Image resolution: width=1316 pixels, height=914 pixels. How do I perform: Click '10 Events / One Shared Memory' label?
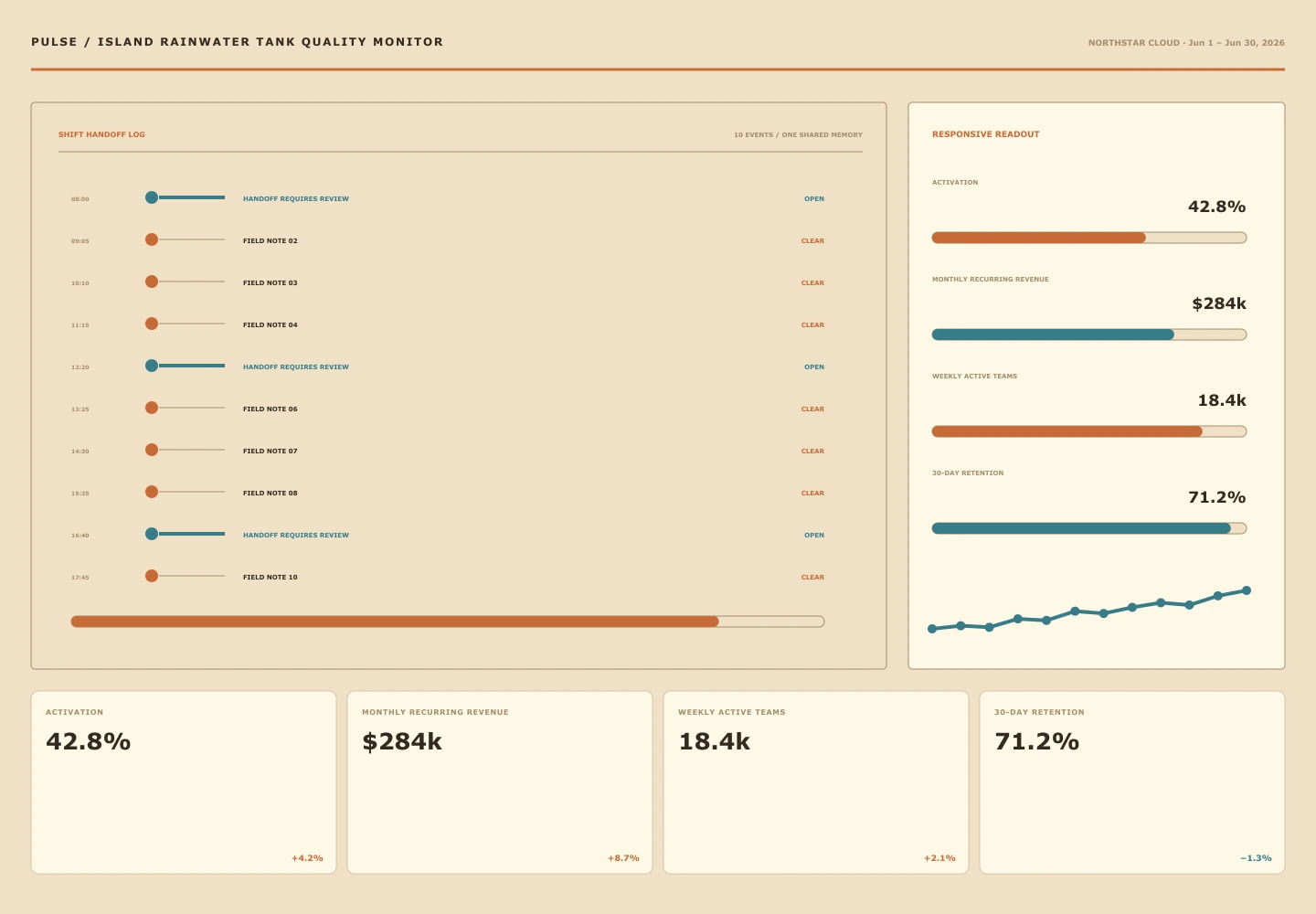pos(798,135)
